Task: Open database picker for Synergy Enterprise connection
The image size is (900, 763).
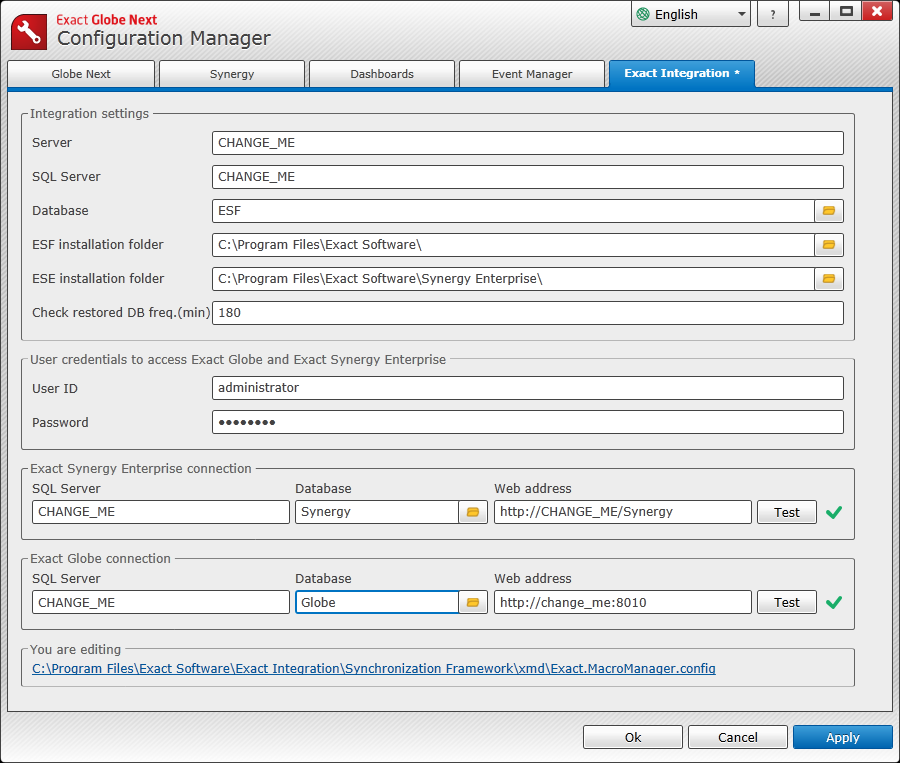Action: pos(472,512)
